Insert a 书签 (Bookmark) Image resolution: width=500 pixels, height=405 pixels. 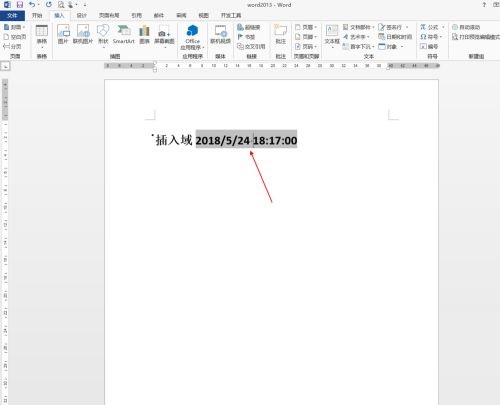pos(246,37)
